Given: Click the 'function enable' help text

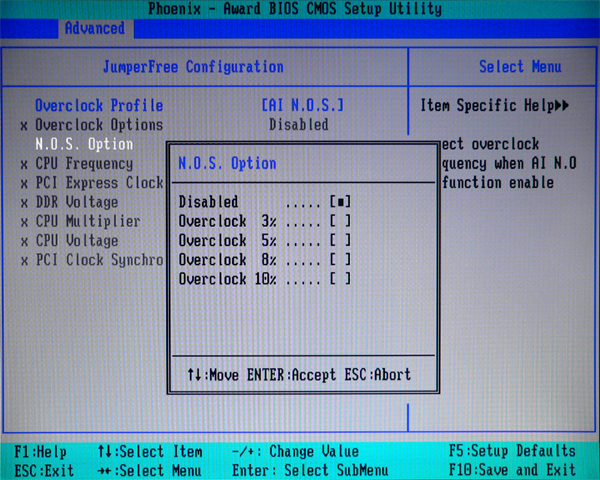Looking at the screenshot, I should coord(498,183).
